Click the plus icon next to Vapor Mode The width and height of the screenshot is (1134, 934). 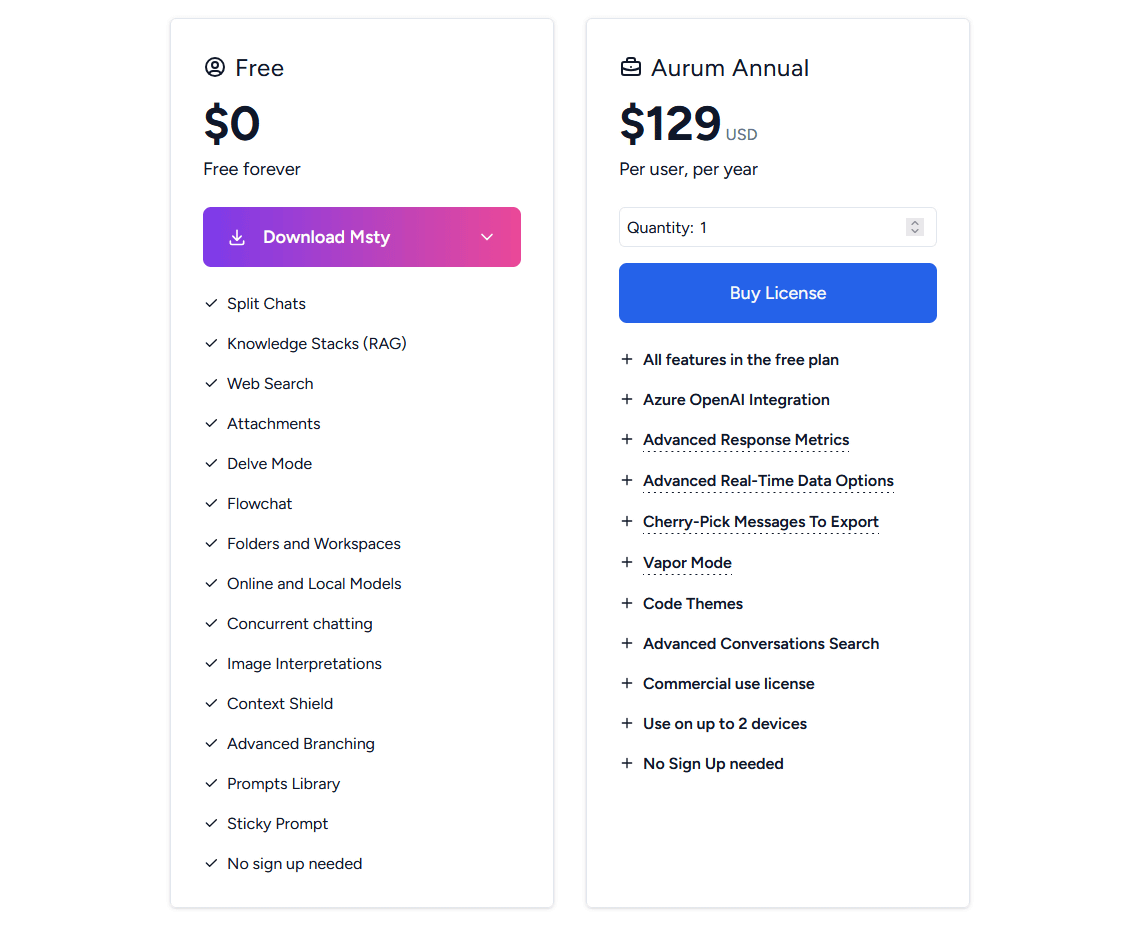click(x=627, y=562)
